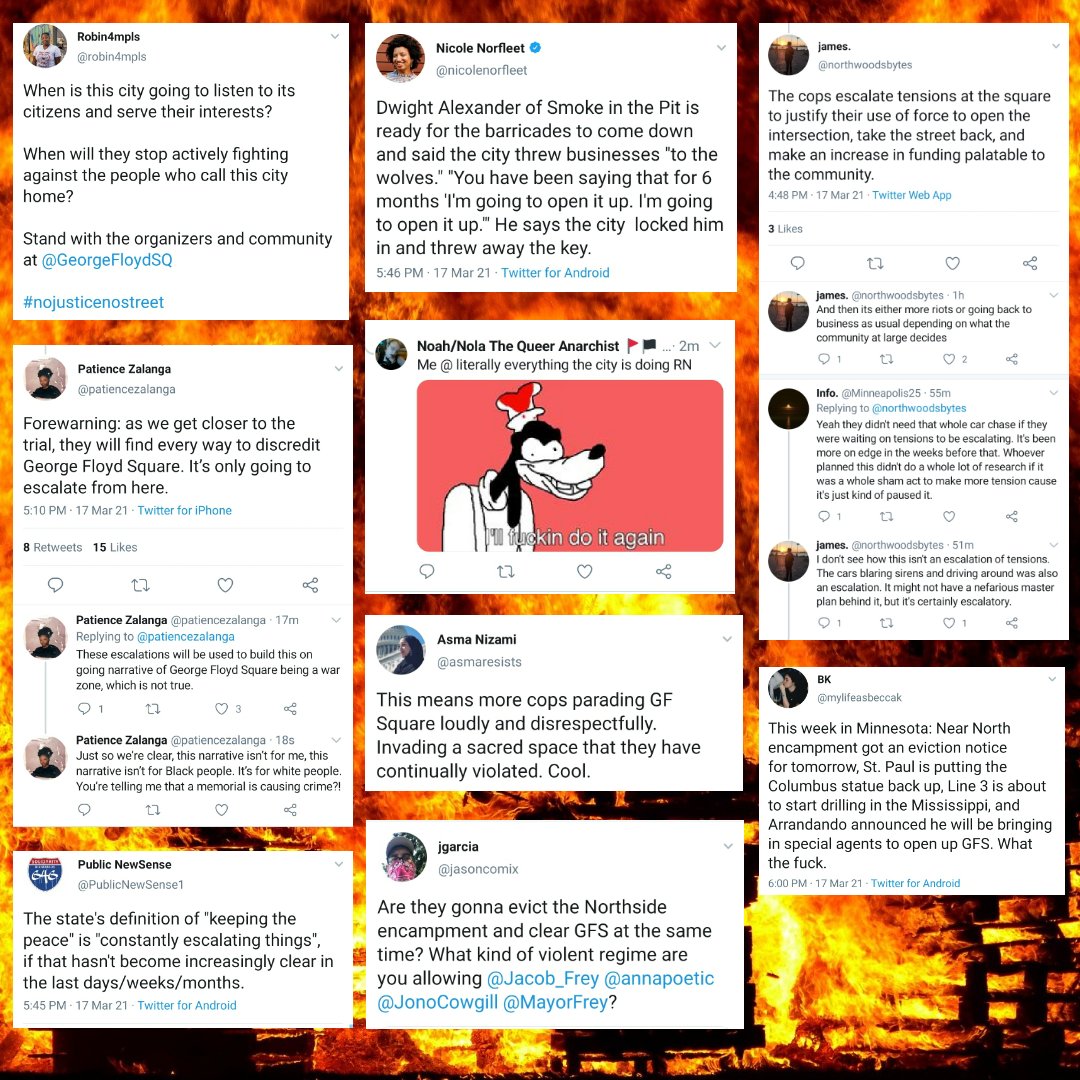Open chevron menu on Asma Nizami tweet

click(x=727, y=639)
